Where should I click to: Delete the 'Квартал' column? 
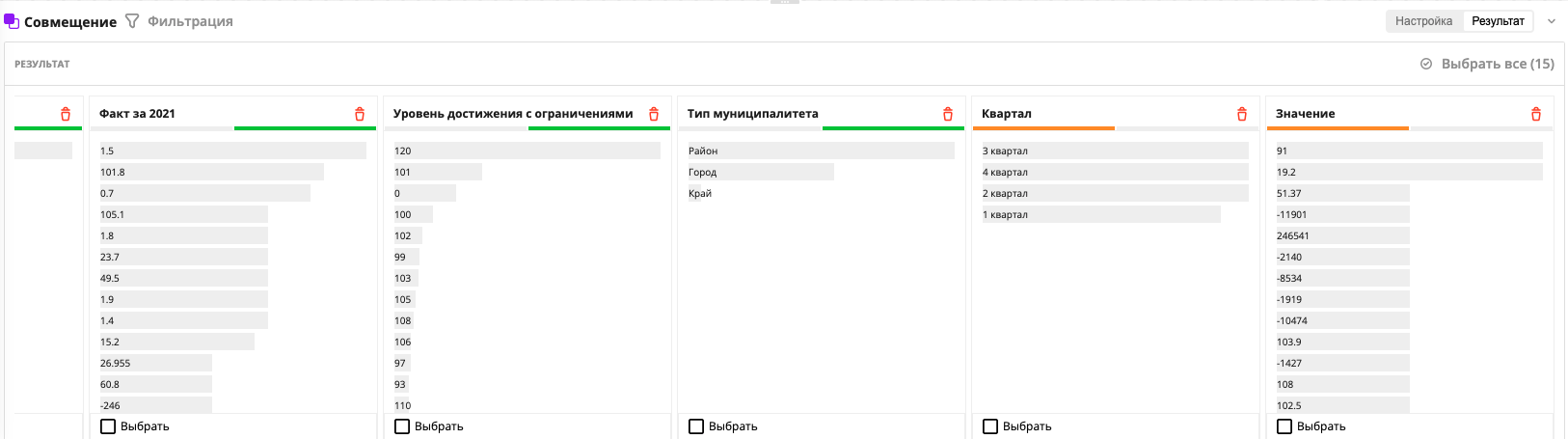(1242, 114)
